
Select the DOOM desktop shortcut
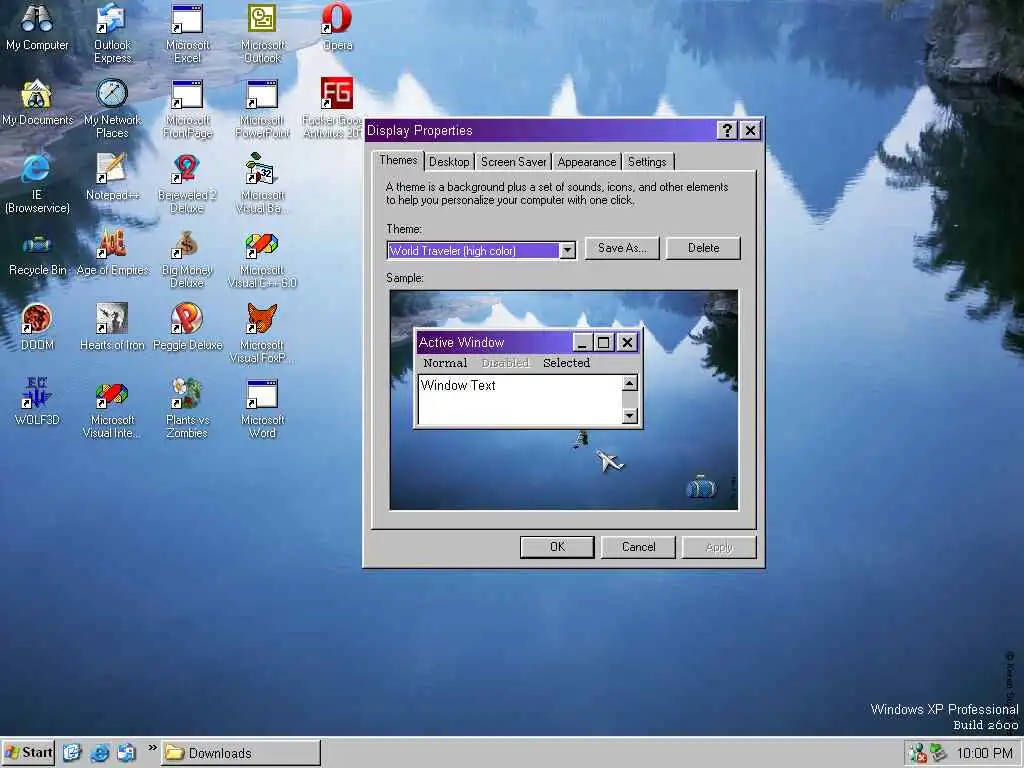37,327
